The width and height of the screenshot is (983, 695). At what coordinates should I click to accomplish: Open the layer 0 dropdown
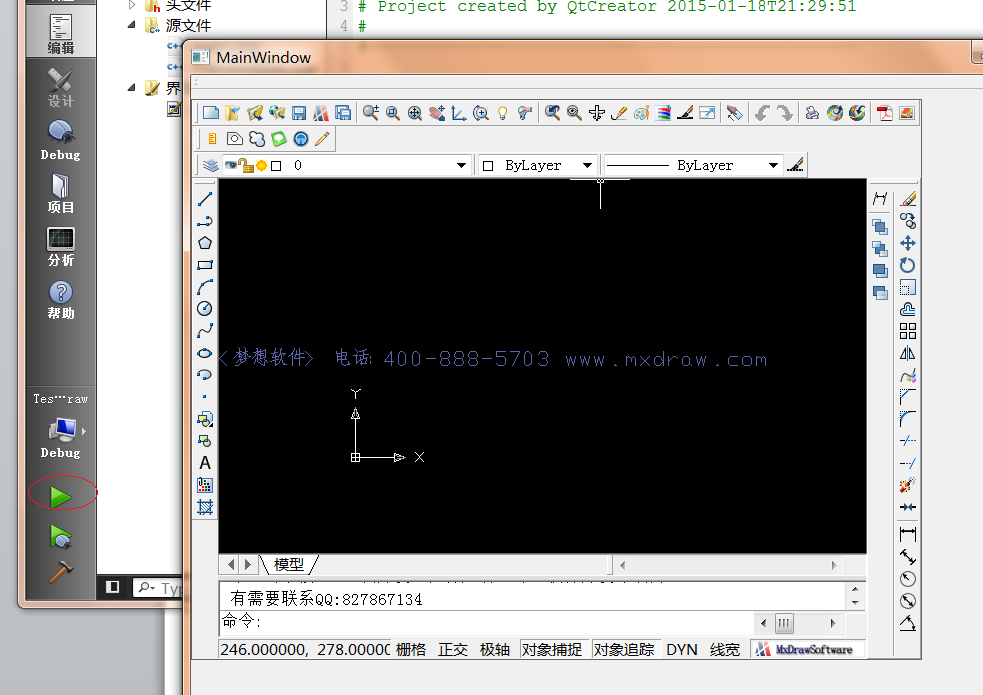461,165
